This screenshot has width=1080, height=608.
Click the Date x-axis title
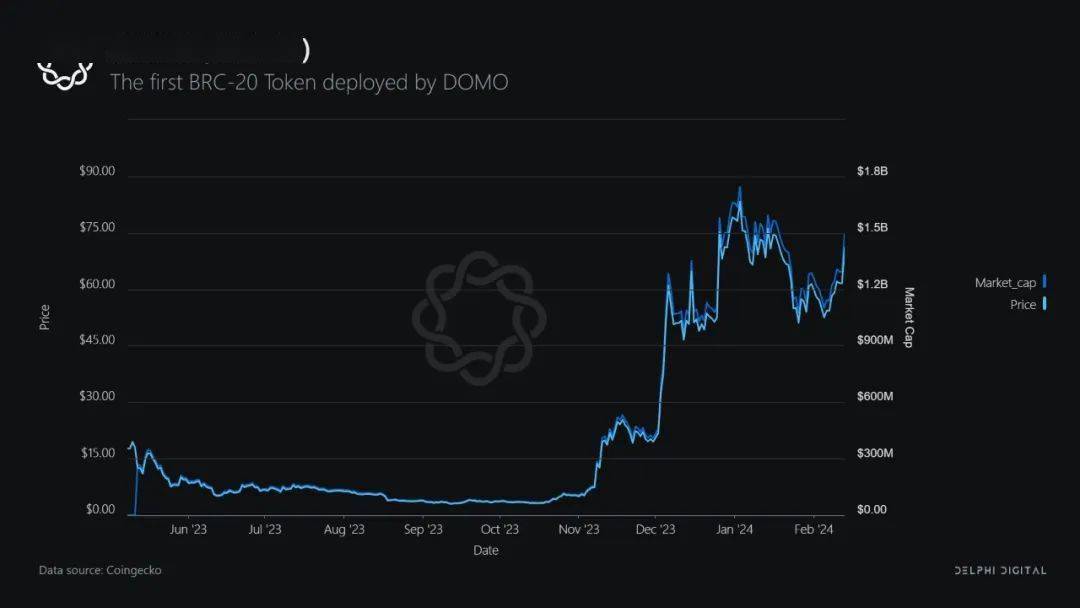[486, 550]
